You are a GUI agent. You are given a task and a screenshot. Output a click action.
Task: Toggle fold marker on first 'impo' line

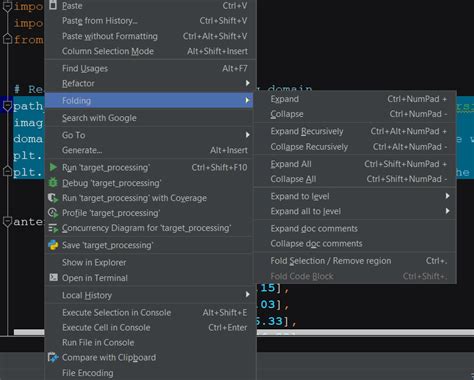(x=7, y=7)
